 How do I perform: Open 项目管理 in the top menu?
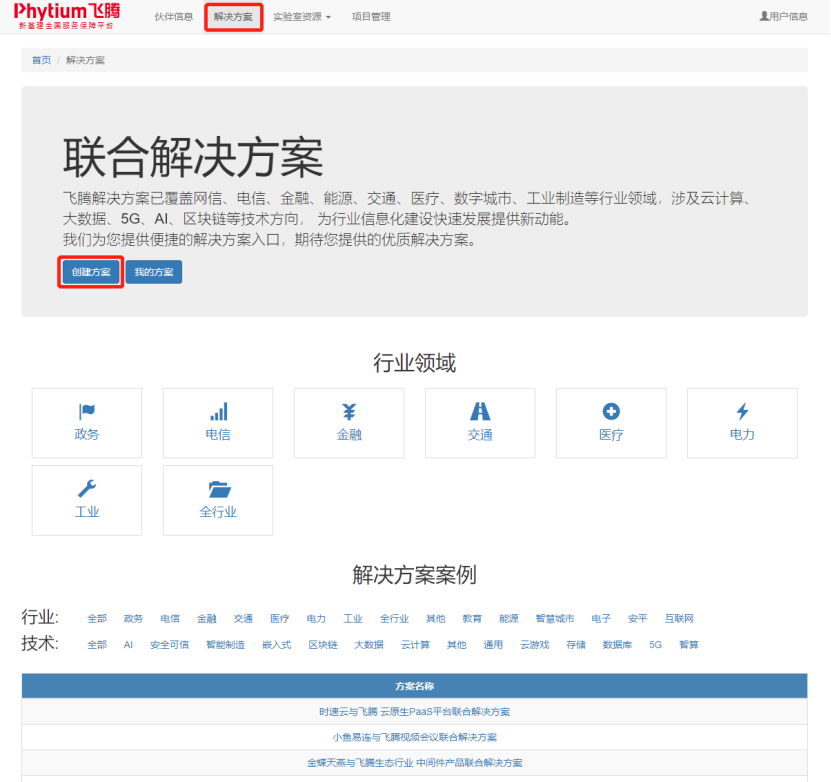point(371,17)
